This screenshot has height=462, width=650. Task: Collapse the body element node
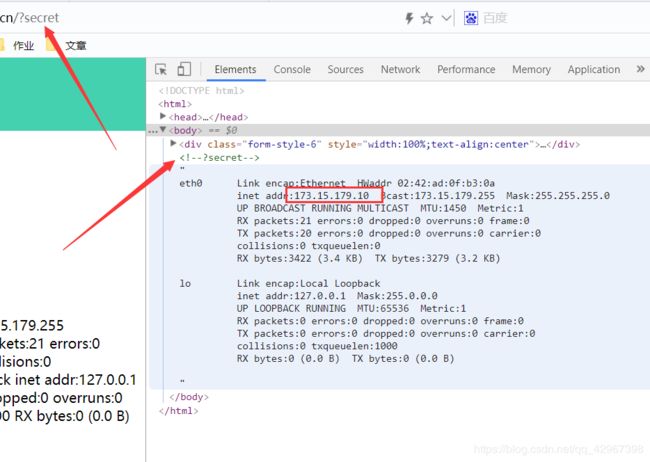point(163,130)
